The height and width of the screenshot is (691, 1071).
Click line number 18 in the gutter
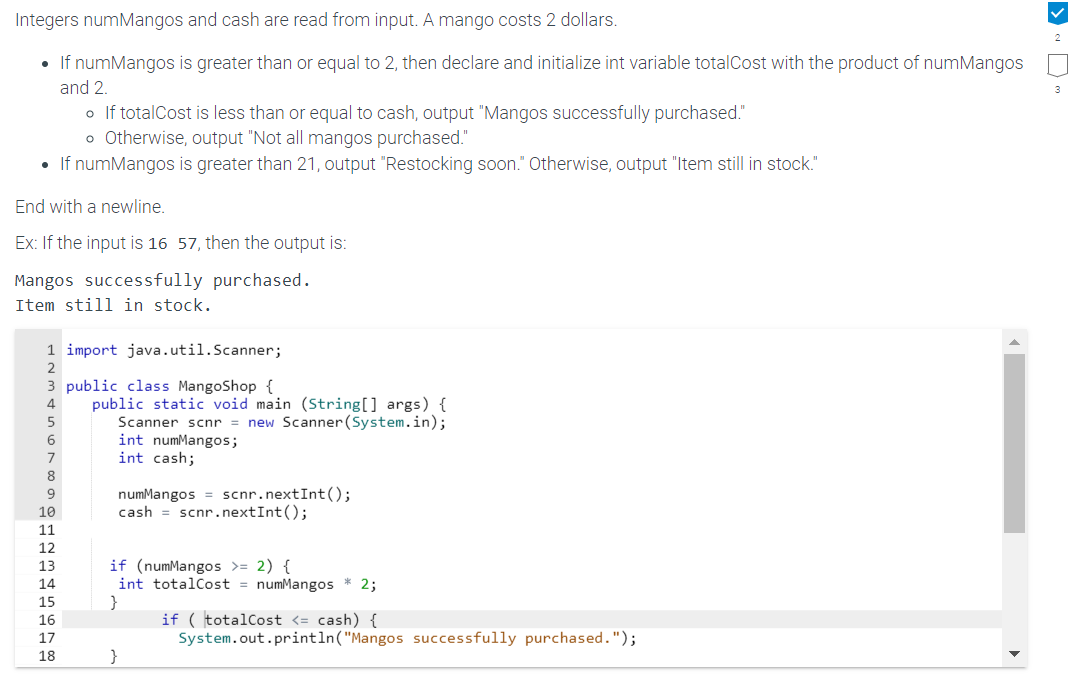point(46,656)
